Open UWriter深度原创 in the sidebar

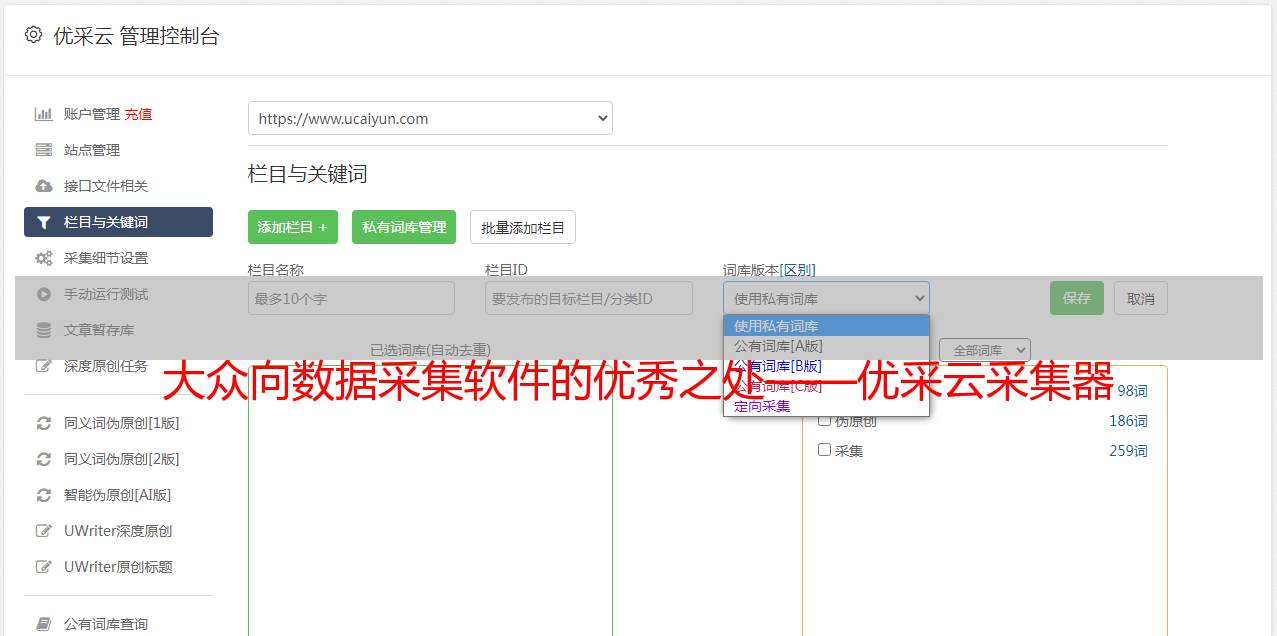tap(118, 531)
